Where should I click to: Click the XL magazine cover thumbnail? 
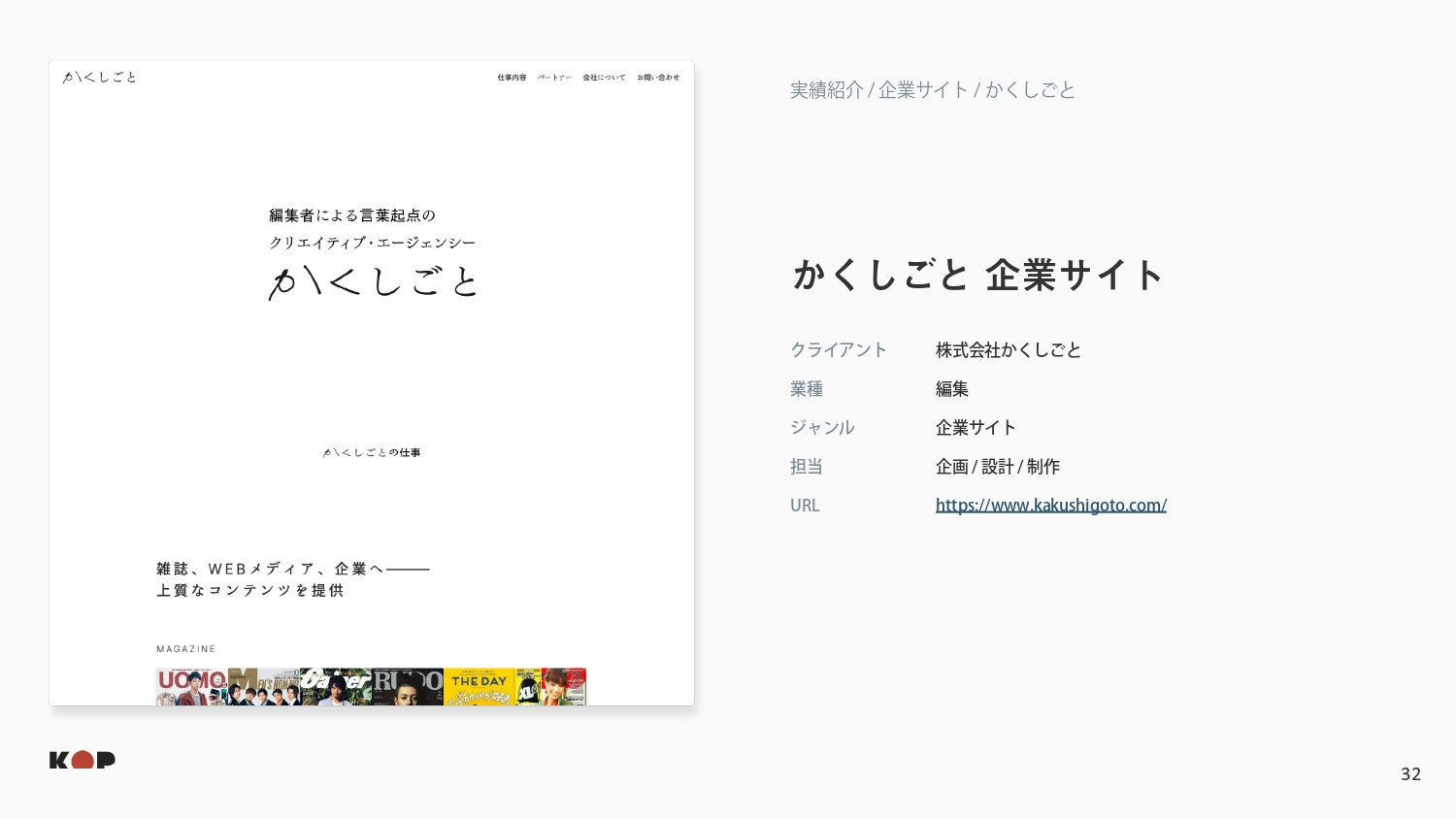click(x=529, y=687)
